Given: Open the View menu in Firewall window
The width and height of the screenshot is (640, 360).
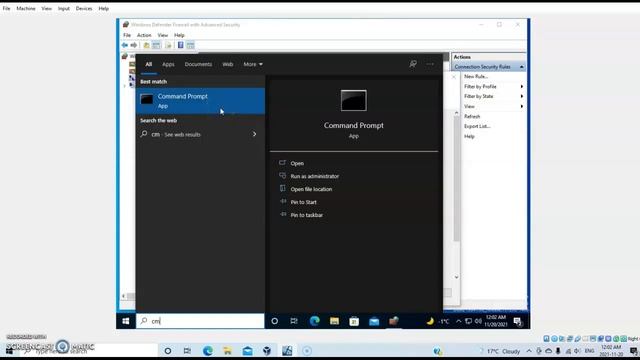Looking at the screenshot, I should (162, 35).
